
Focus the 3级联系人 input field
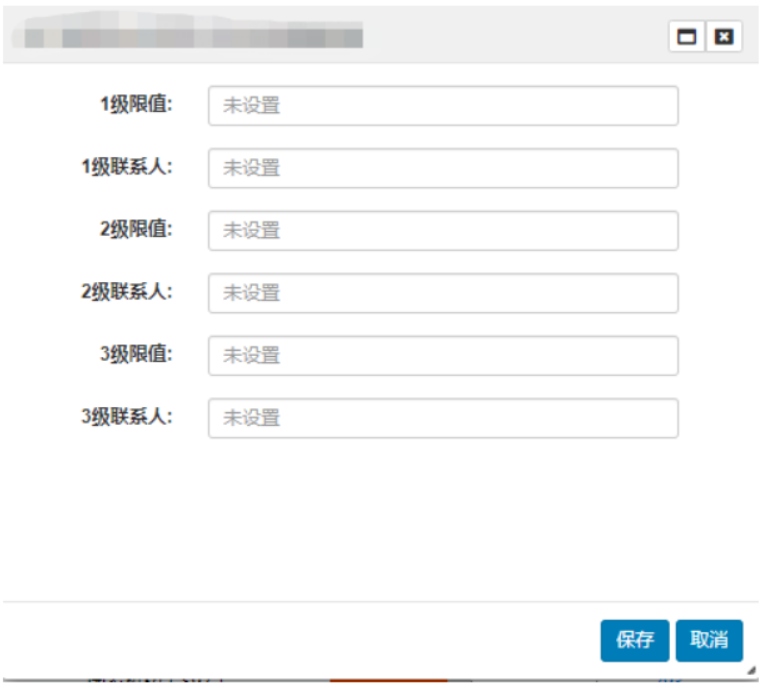[443, 418]
